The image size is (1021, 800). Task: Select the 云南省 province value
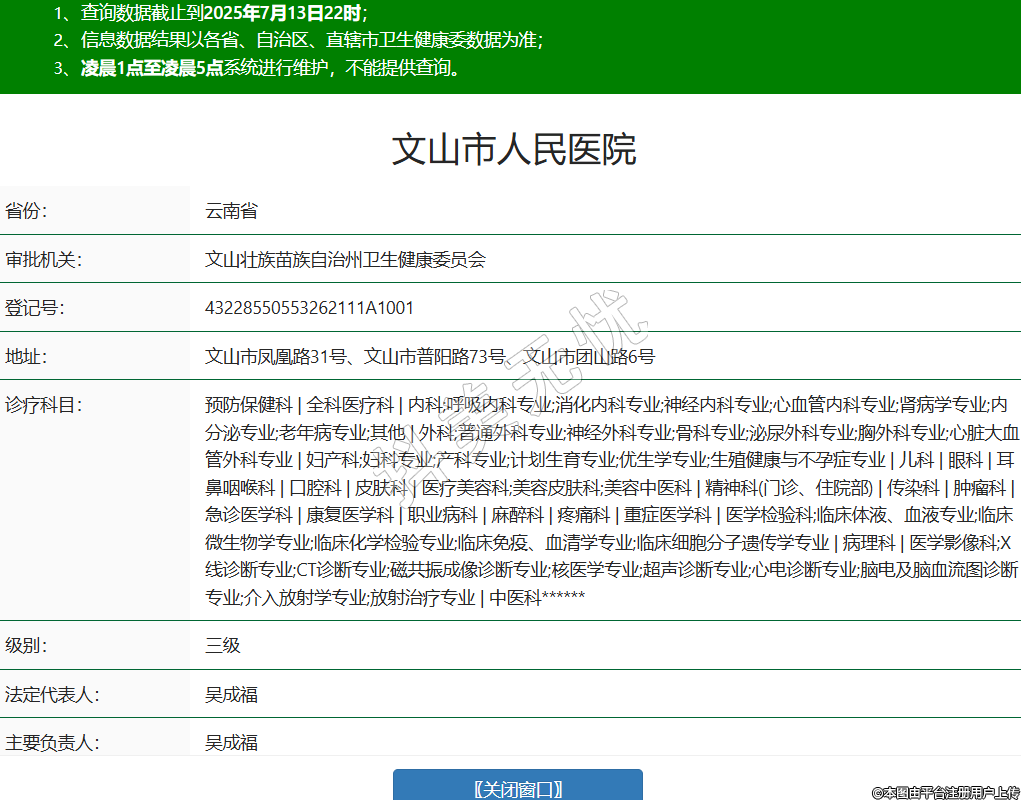click(231, 211)
